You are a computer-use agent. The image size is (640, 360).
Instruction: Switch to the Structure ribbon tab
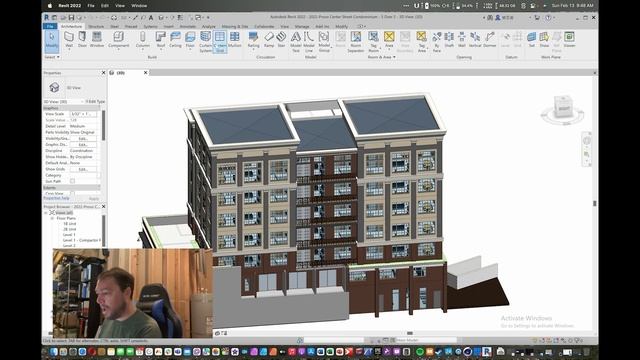coord(96,27)
